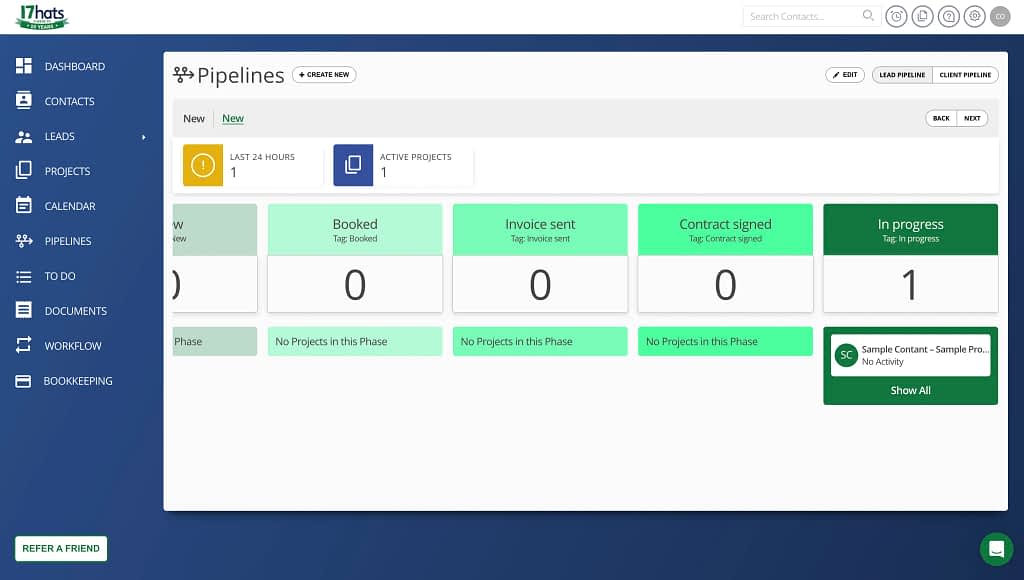Open the help question mark icon

948,16
